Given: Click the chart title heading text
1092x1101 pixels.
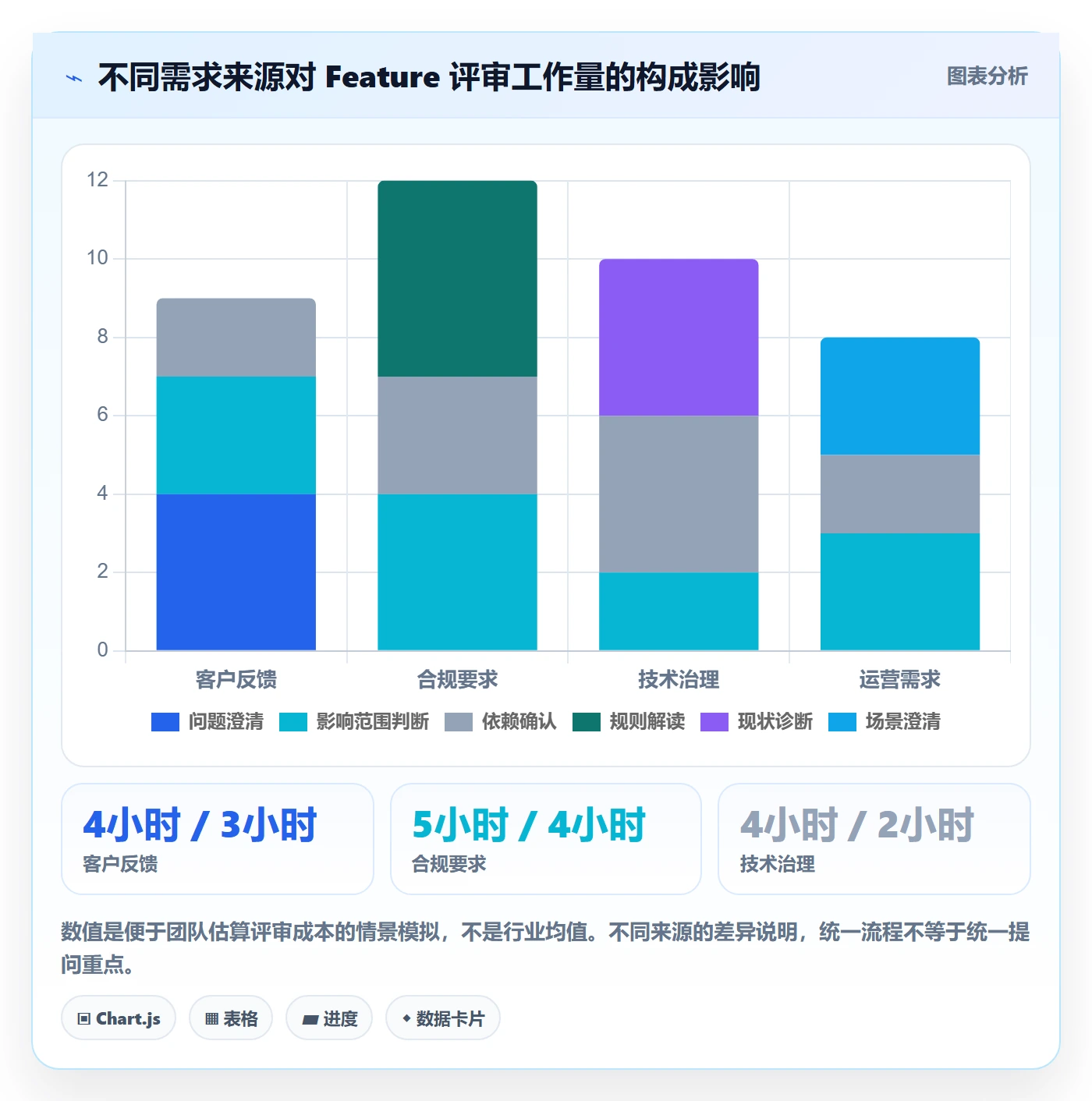Looking at the screenshot, I should pos(429,77).
